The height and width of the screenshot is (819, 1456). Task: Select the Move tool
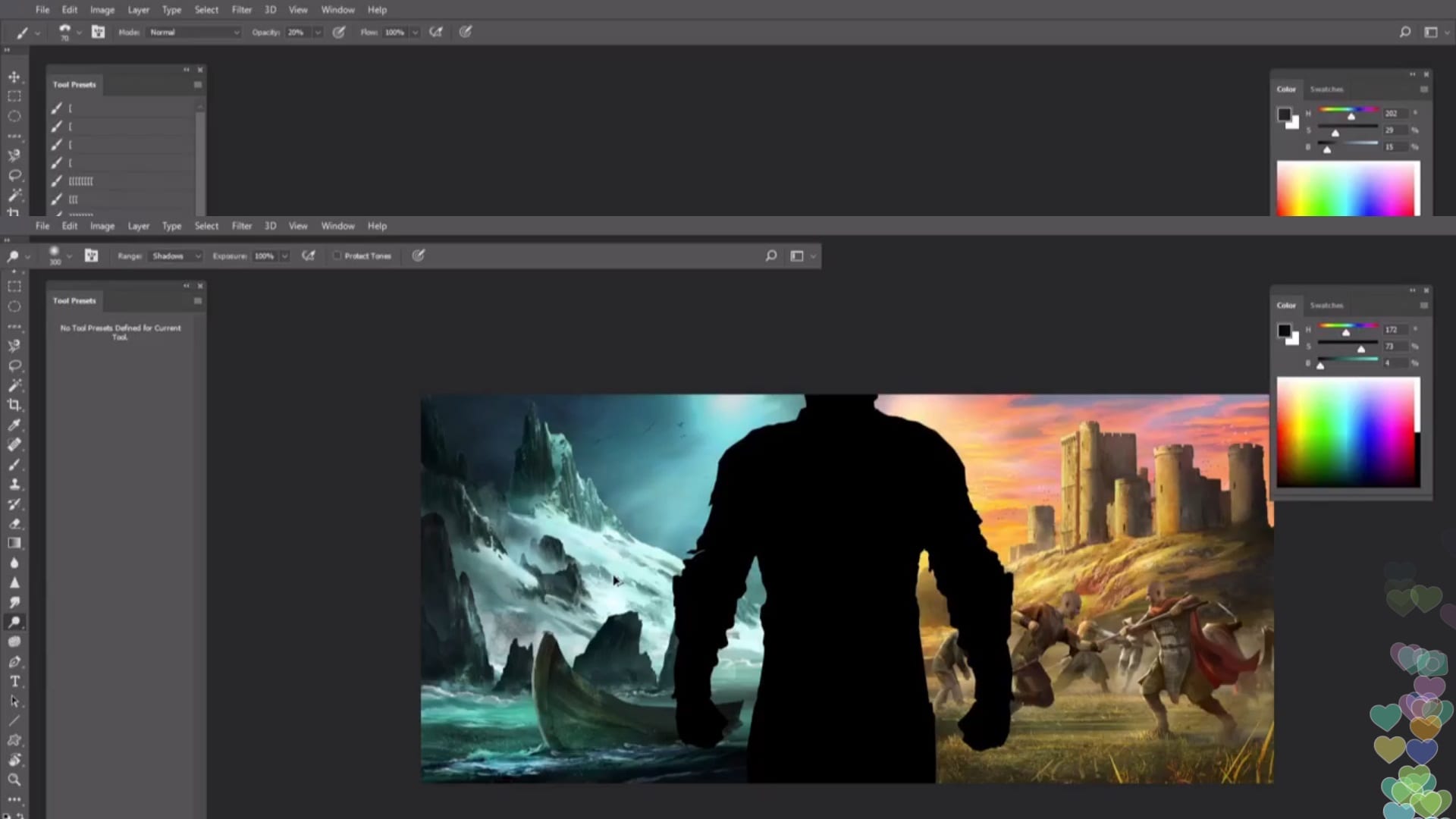click(14, 77)
